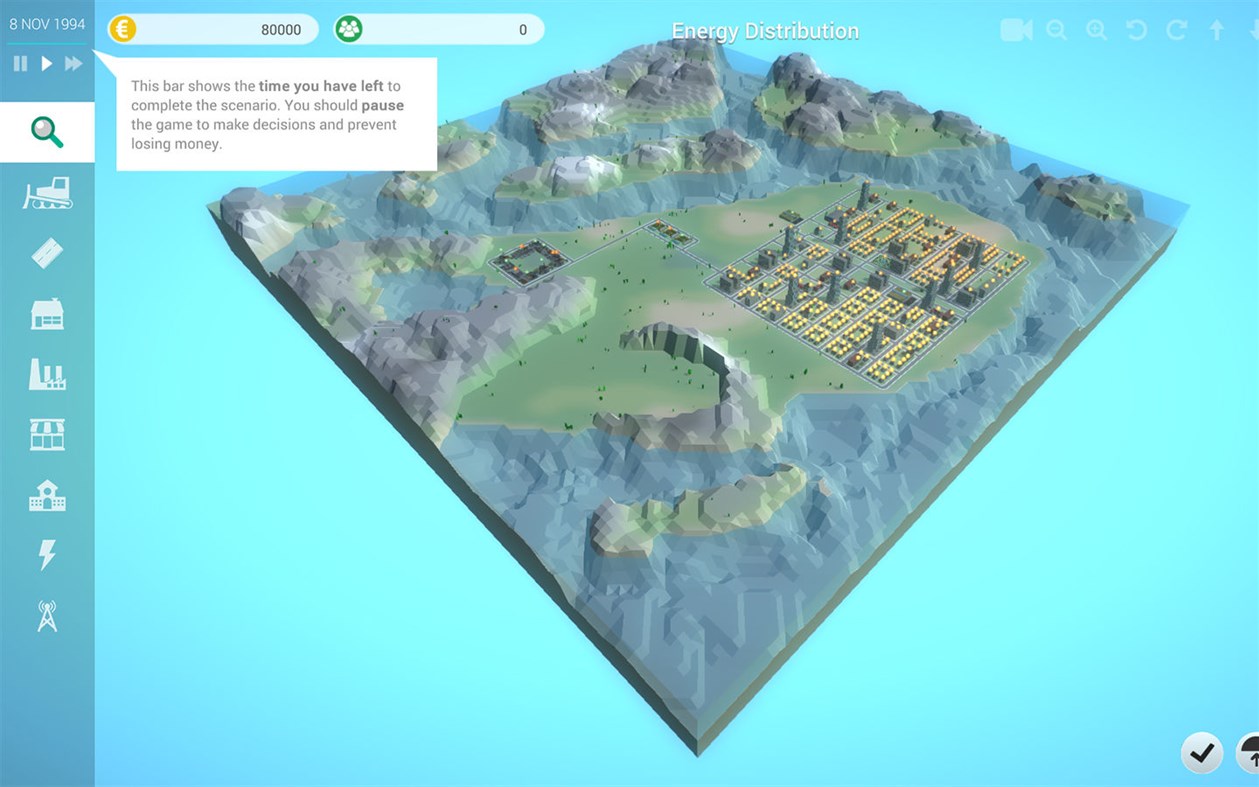Select the lightning energy tool

point(47,553)
